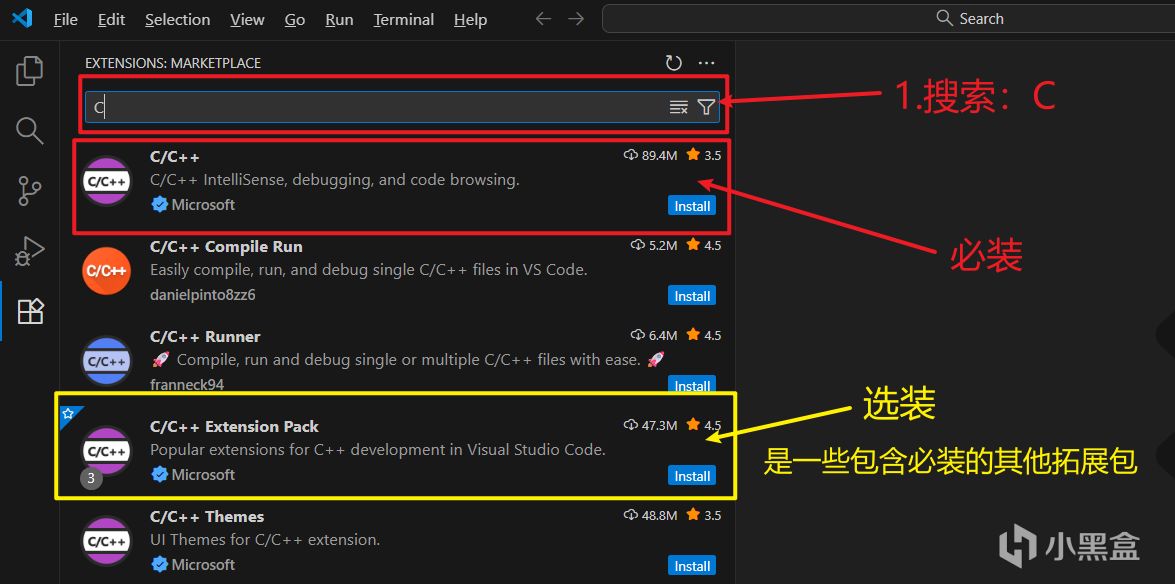Open the extensions panel more actions menu
1175x584 pixels.
click(x=707, y=63)
